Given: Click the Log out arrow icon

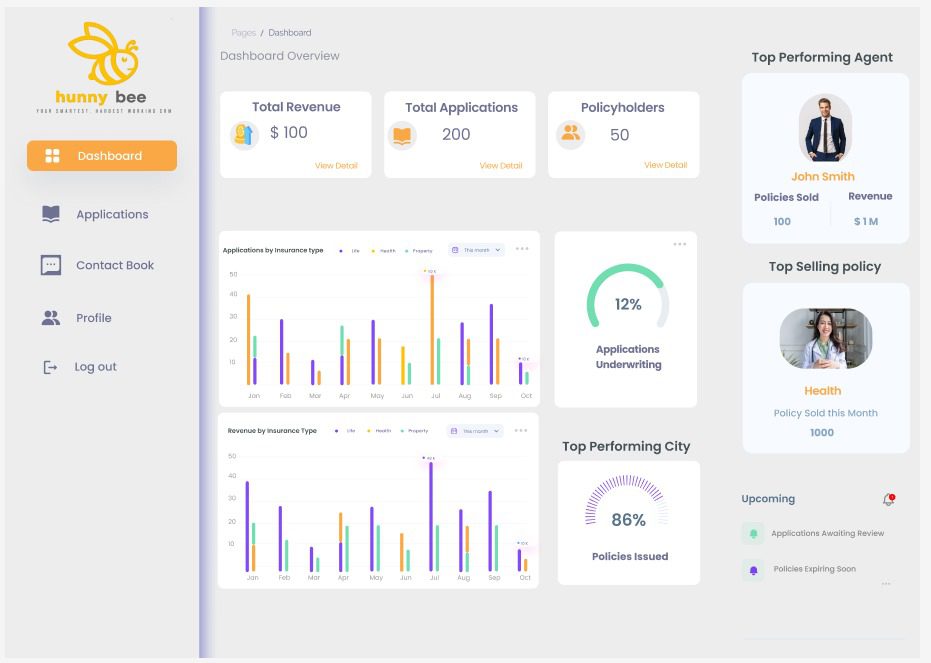Looking at the screenshot, I should click(51, 367).
